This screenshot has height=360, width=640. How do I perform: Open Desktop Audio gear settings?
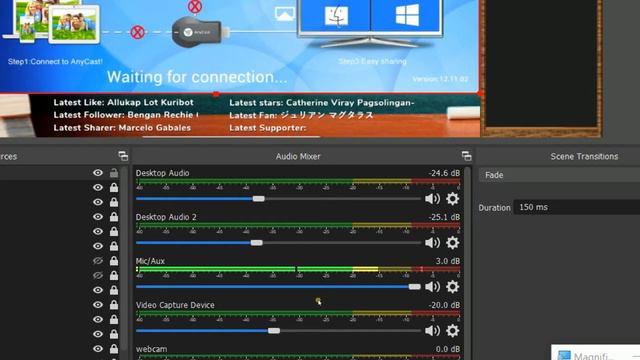point(452,199)
